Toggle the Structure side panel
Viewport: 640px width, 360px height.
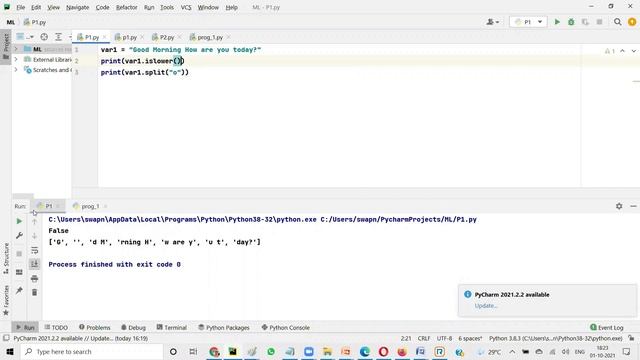click(x=6, y=259)
